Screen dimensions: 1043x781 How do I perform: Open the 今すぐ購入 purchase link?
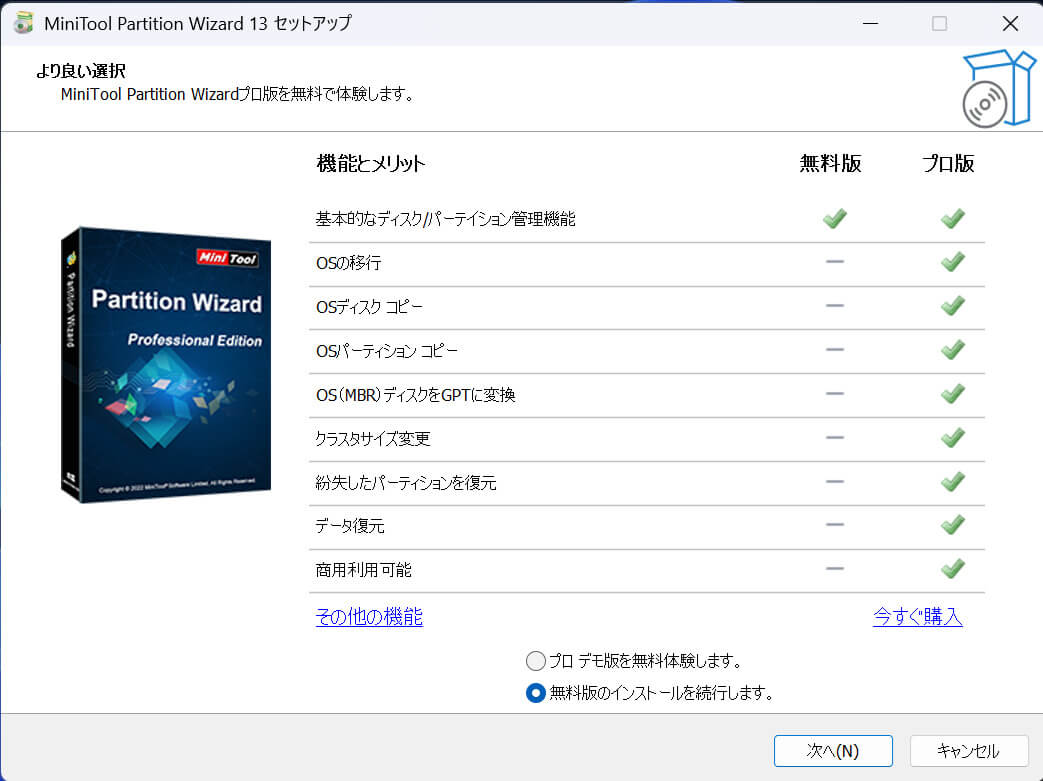tap(918, 617)
